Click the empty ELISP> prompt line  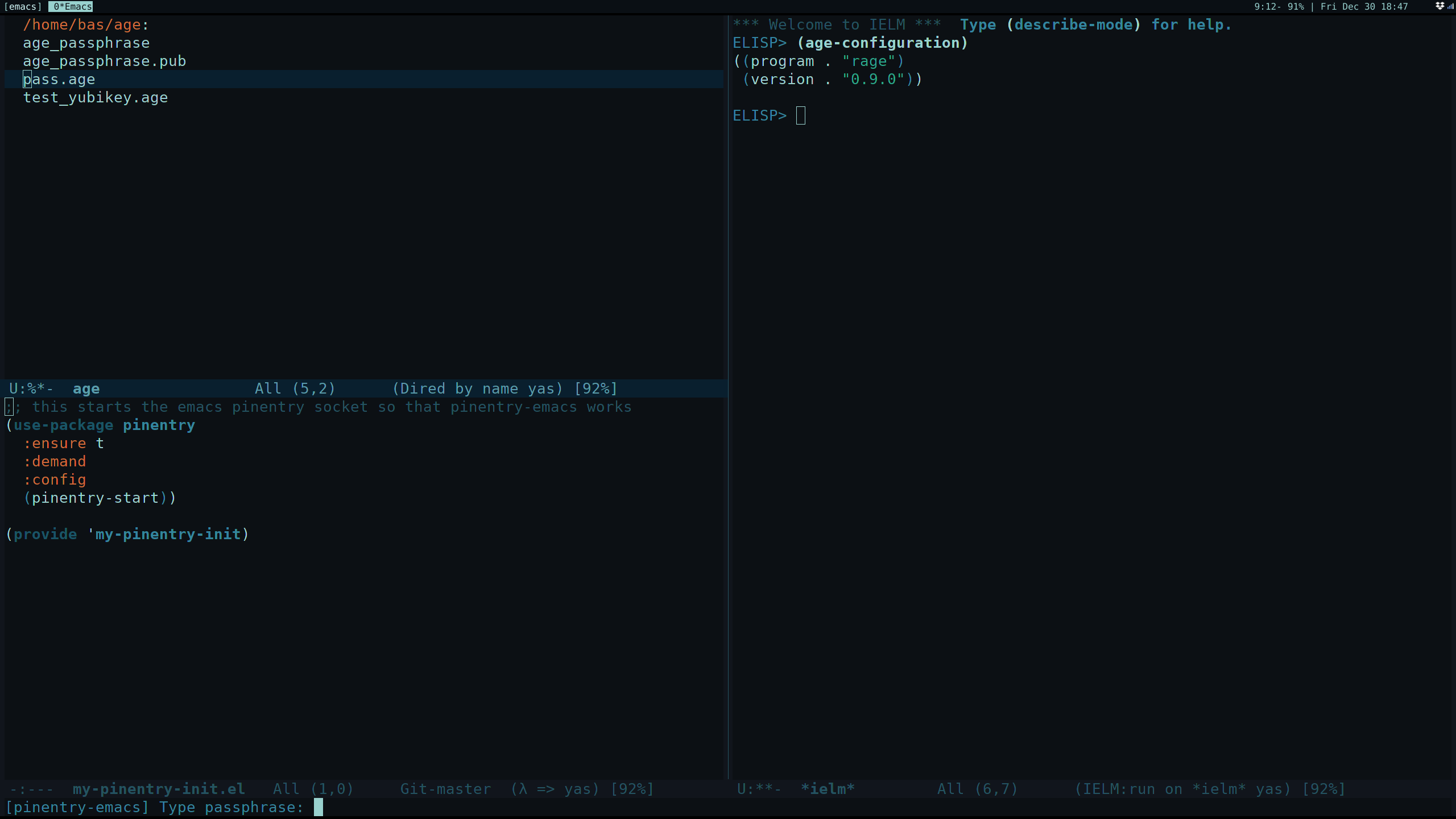pyautogui.click(x=801, y=116)
